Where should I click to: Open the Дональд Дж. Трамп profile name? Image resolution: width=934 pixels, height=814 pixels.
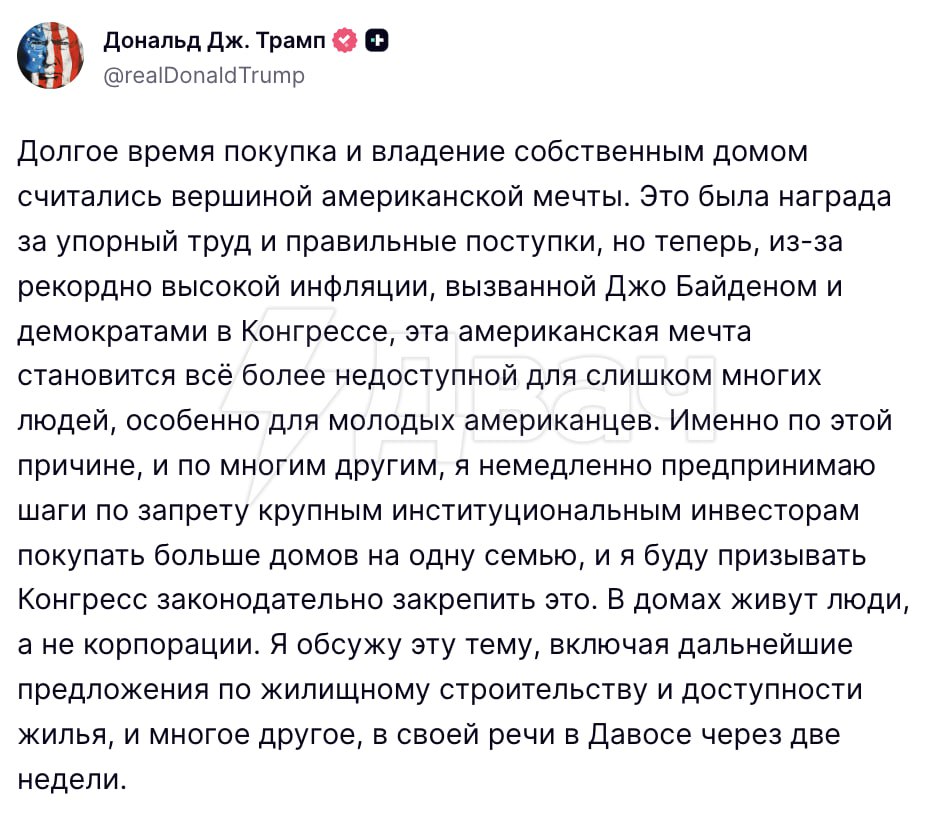tap(214, 41)
